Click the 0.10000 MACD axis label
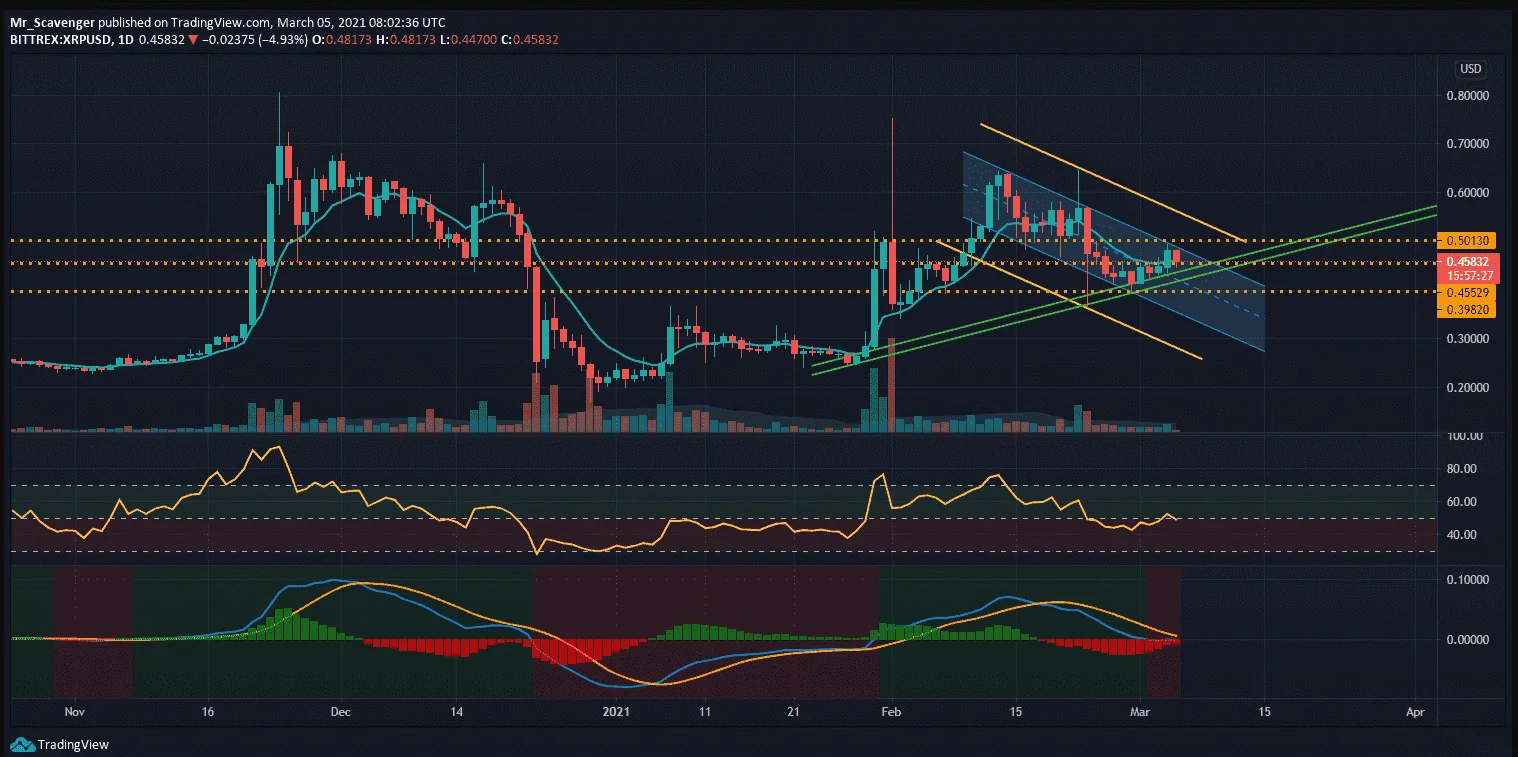Image resolution: width=1518 pixels, height=757 pixels. 1468,580
